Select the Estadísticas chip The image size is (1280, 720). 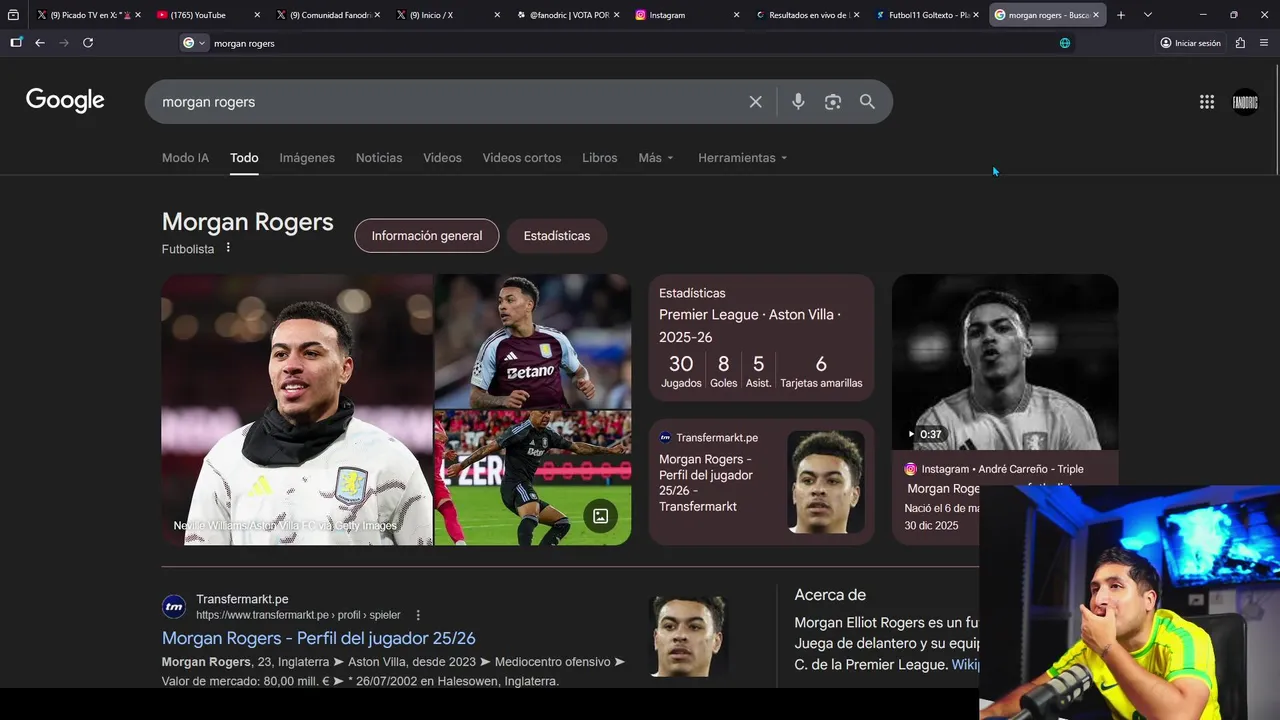pyautogui.click(x=557, y=236)
